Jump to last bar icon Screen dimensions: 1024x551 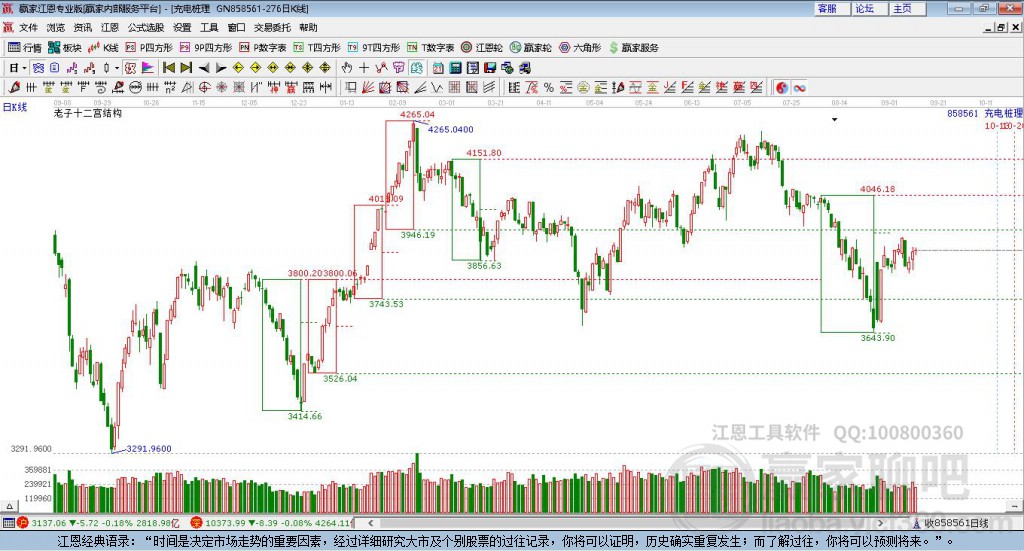pos(186,68)
